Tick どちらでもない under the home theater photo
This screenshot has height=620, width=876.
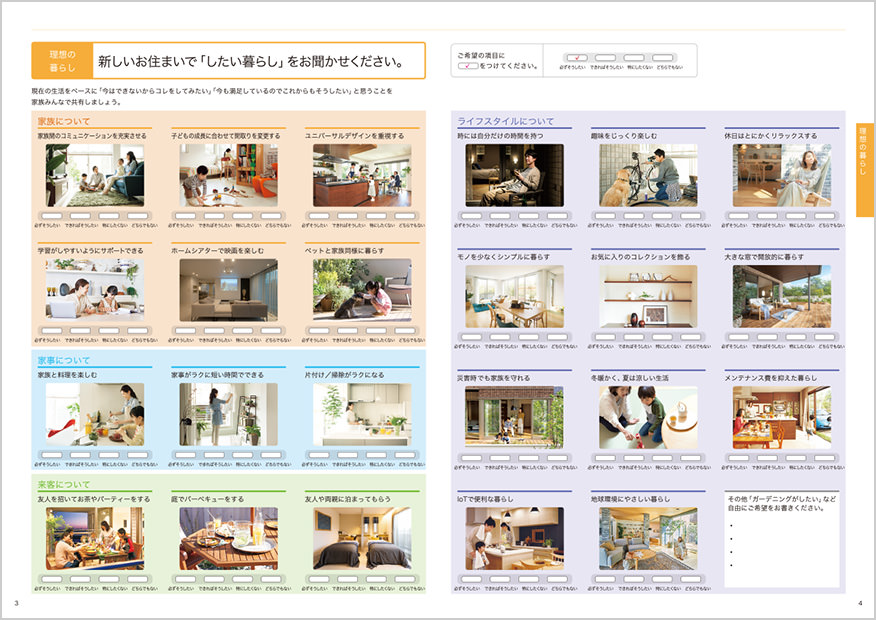[271, 329]
